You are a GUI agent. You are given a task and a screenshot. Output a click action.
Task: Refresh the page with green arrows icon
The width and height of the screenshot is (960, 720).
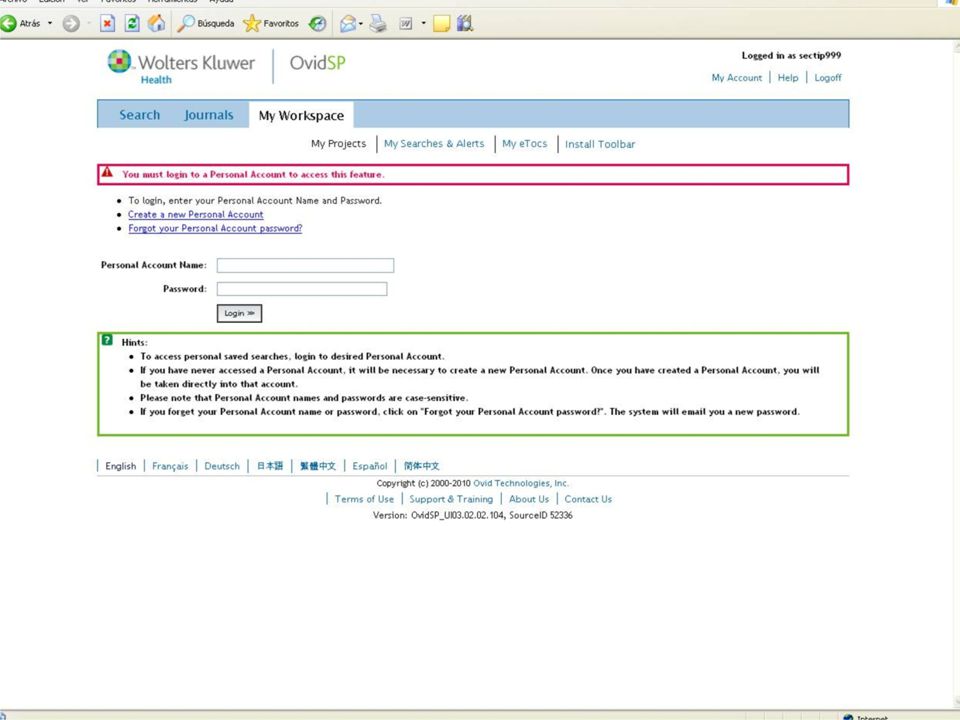pyautogui.click(x=132, y=24)
